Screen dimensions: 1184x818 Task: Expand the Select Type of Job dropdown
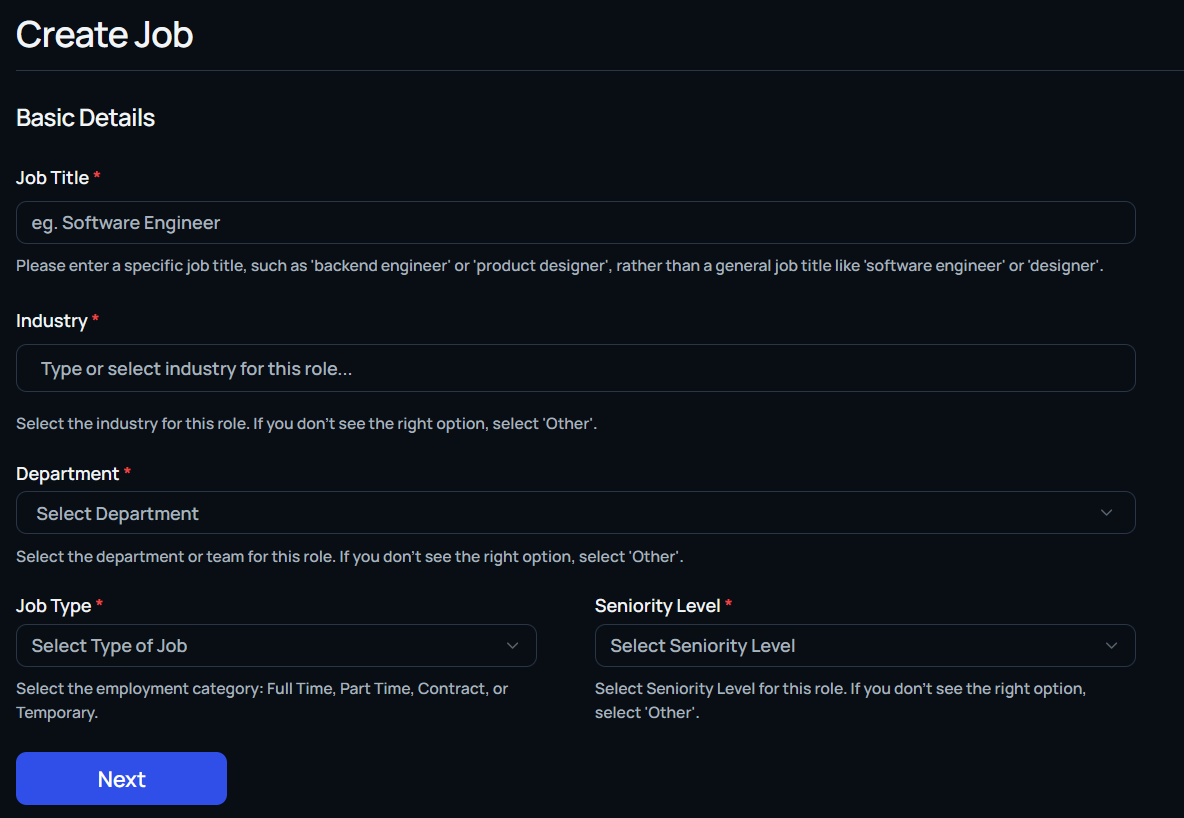pos(275,646)
